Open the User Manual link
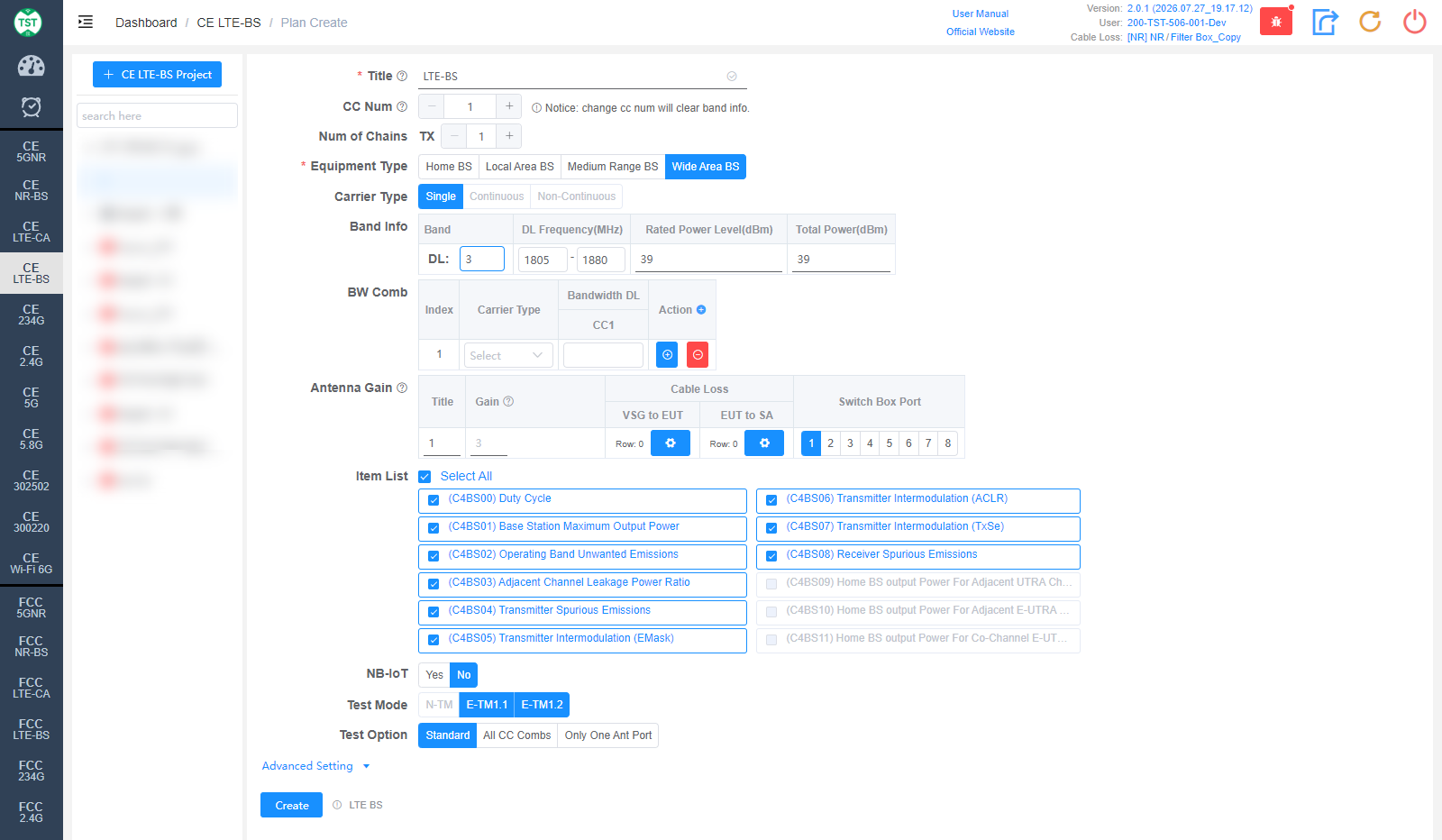The width and height of the screenshot is (1442, 840). tap(981, 14)
